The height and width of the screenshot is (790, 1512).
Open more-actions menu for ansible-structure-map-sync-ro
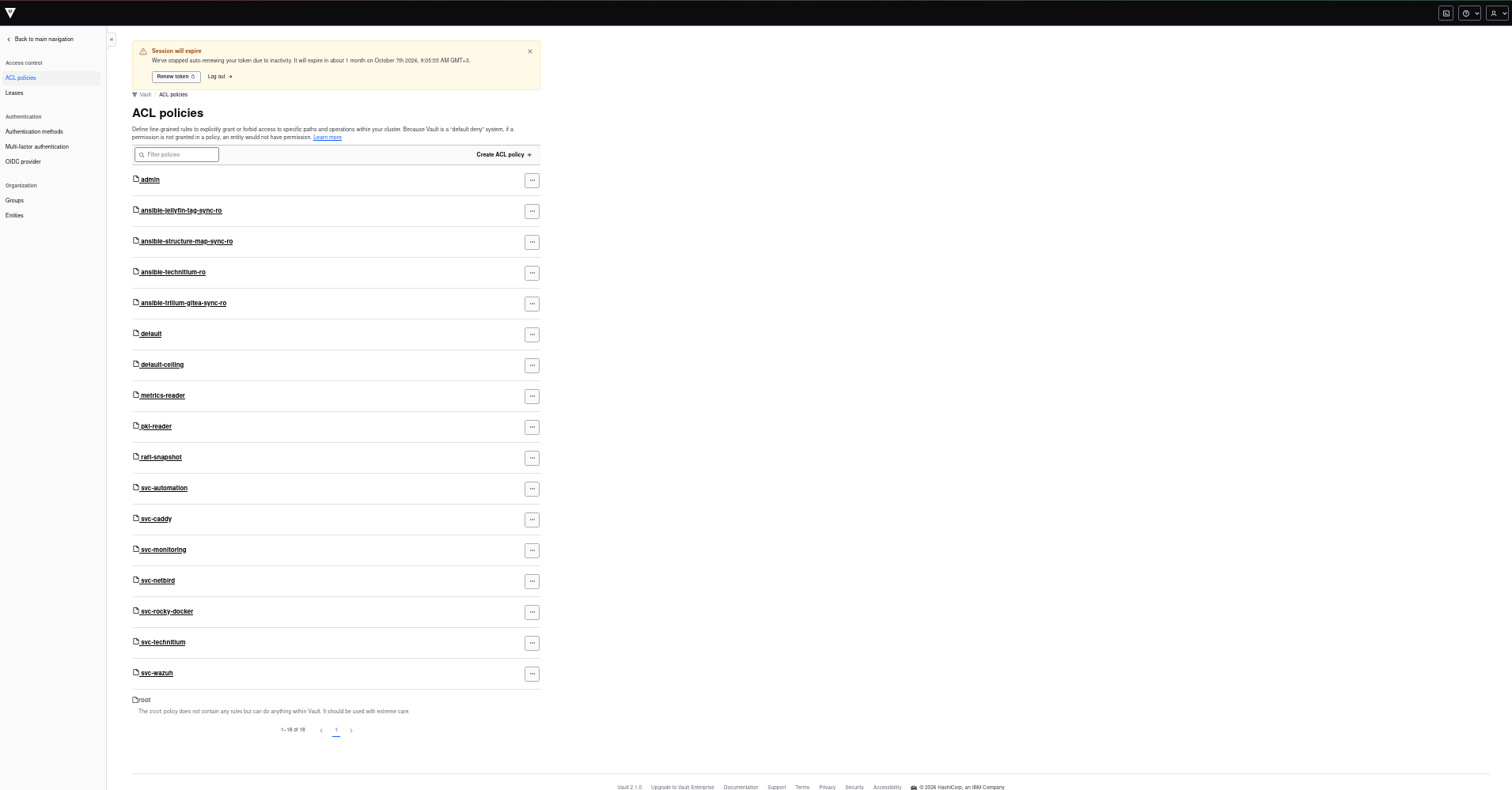point(532,242)
